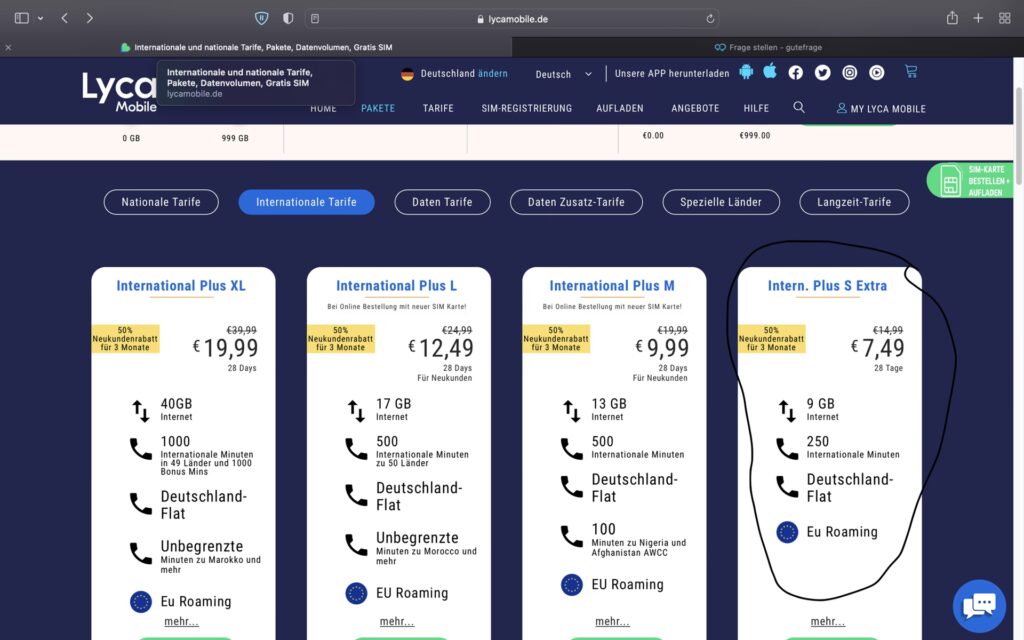Open the live chat bubble icon
This screenshot has width=1024, height=640.
click(978, 605)
